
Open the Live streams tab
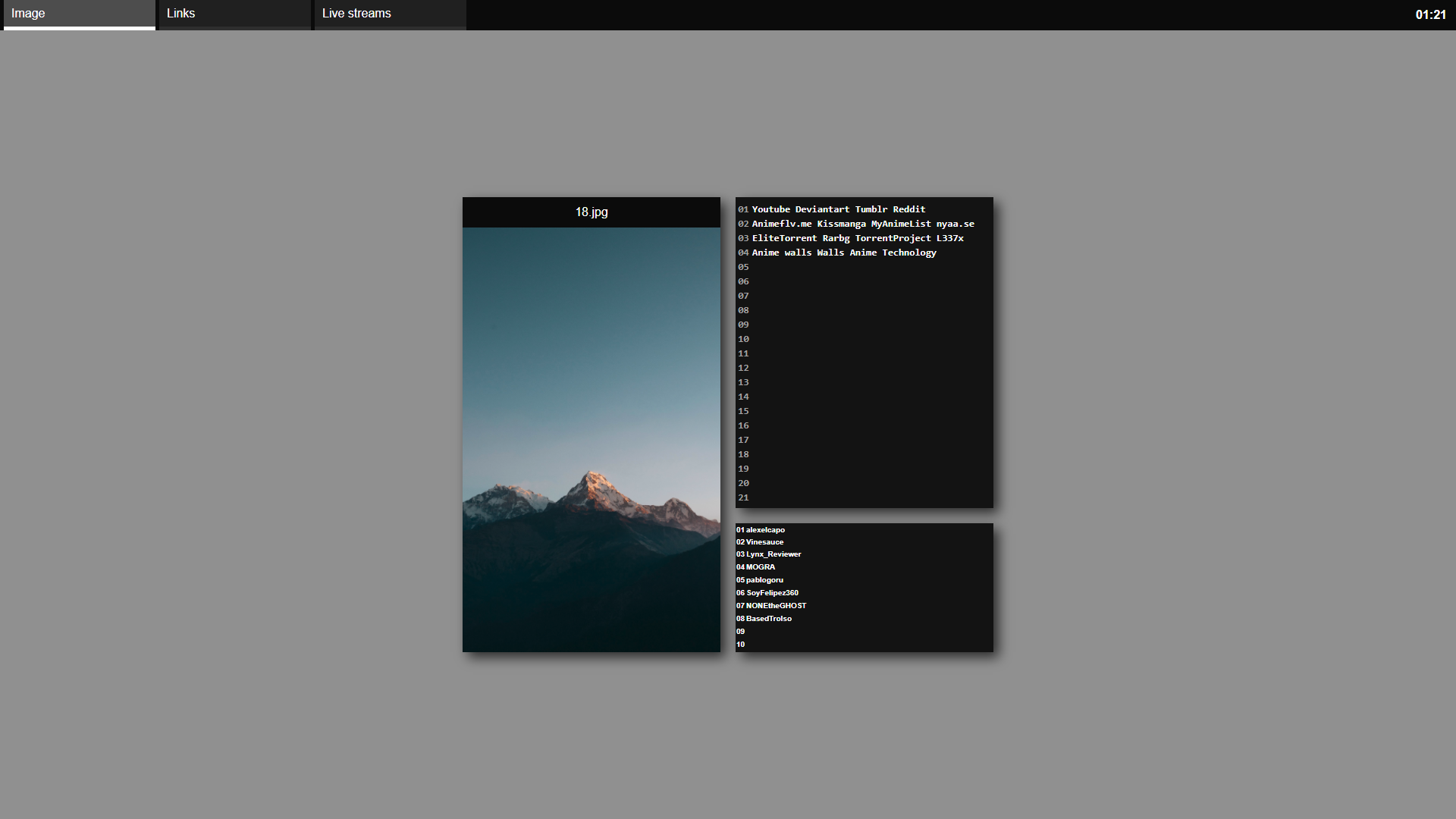[390, 14]
